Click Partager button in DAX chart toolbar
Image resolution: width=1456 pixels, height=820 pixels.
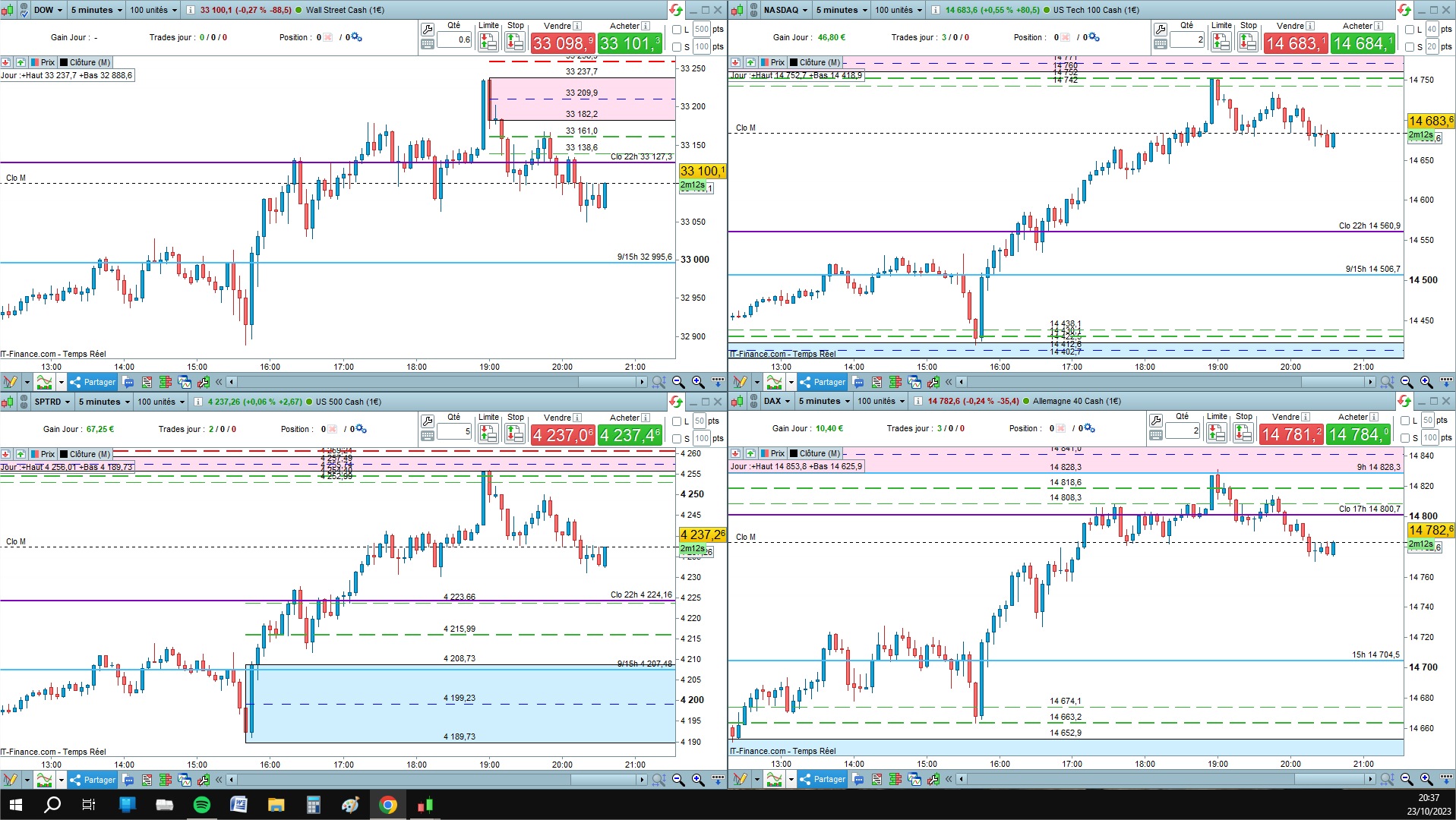point(823,779)
